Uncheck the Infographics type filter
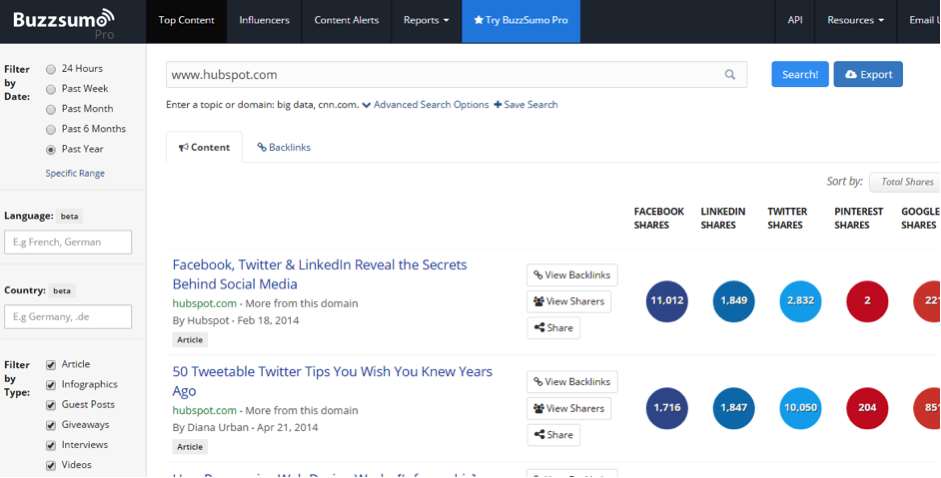 click(x=51, y=385)
